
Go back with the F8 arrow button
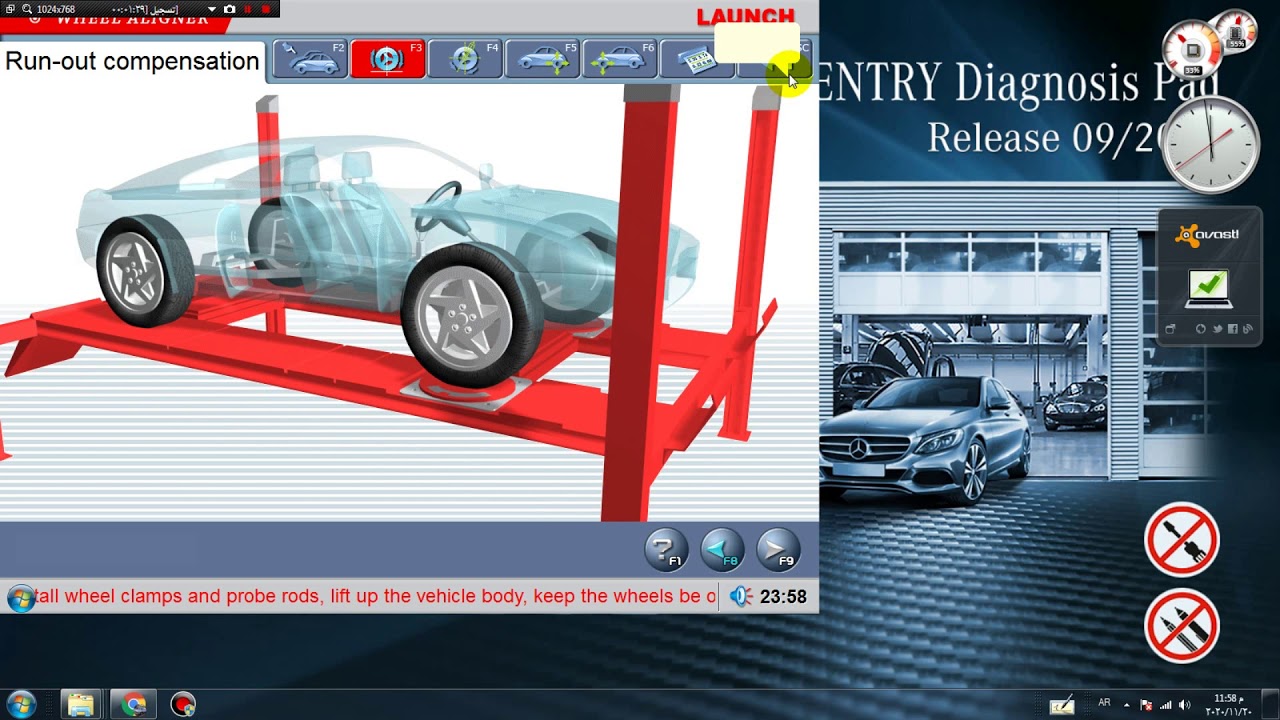tap(722, 550)
